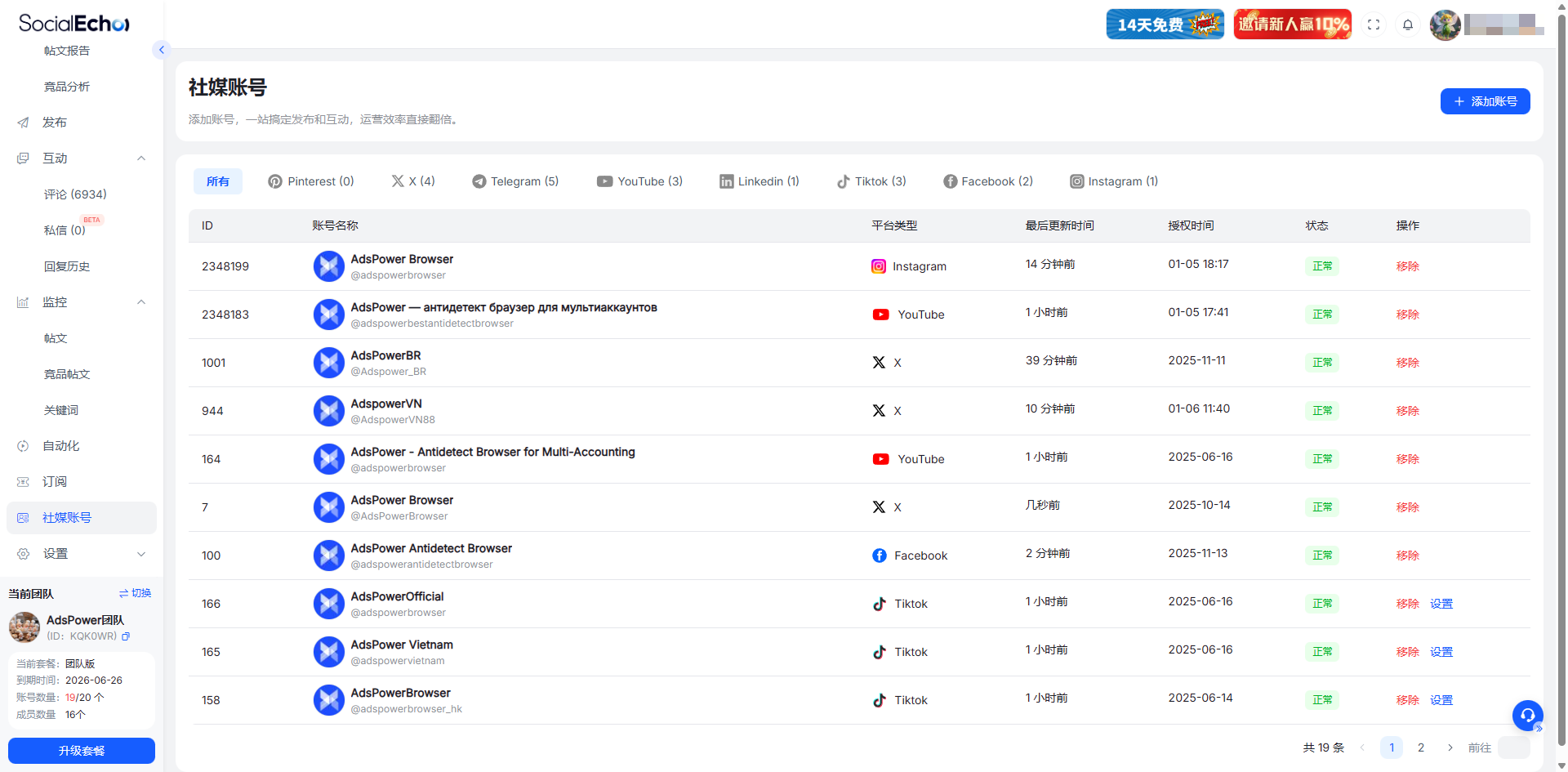Click the notification bell icon
The image size is (1568, 772).
tap(1408, 25)
